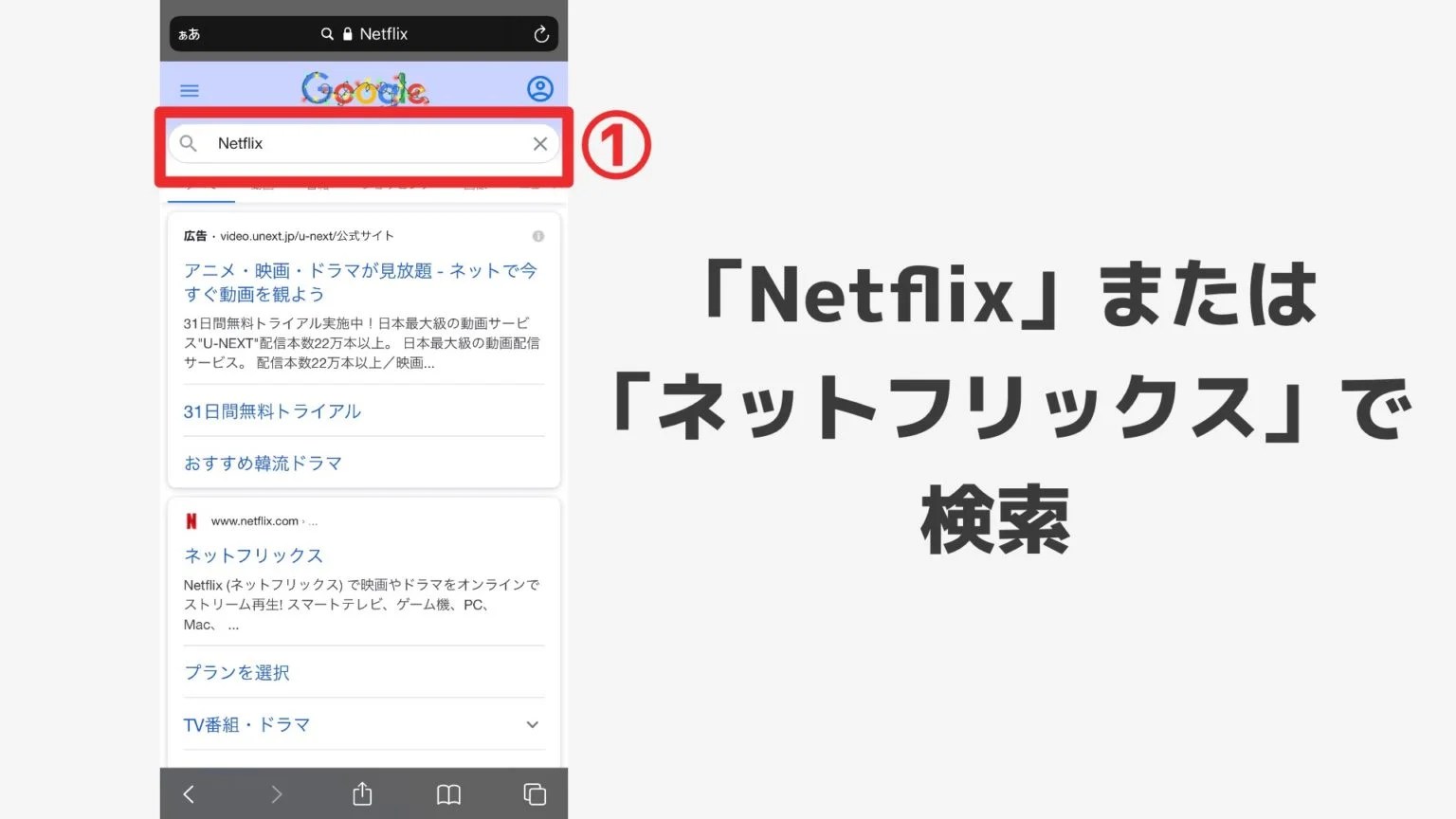Tap the Google doodle logo
Image resolution: width=1456 pixels, height=819 pixels.
pos(365,89)
